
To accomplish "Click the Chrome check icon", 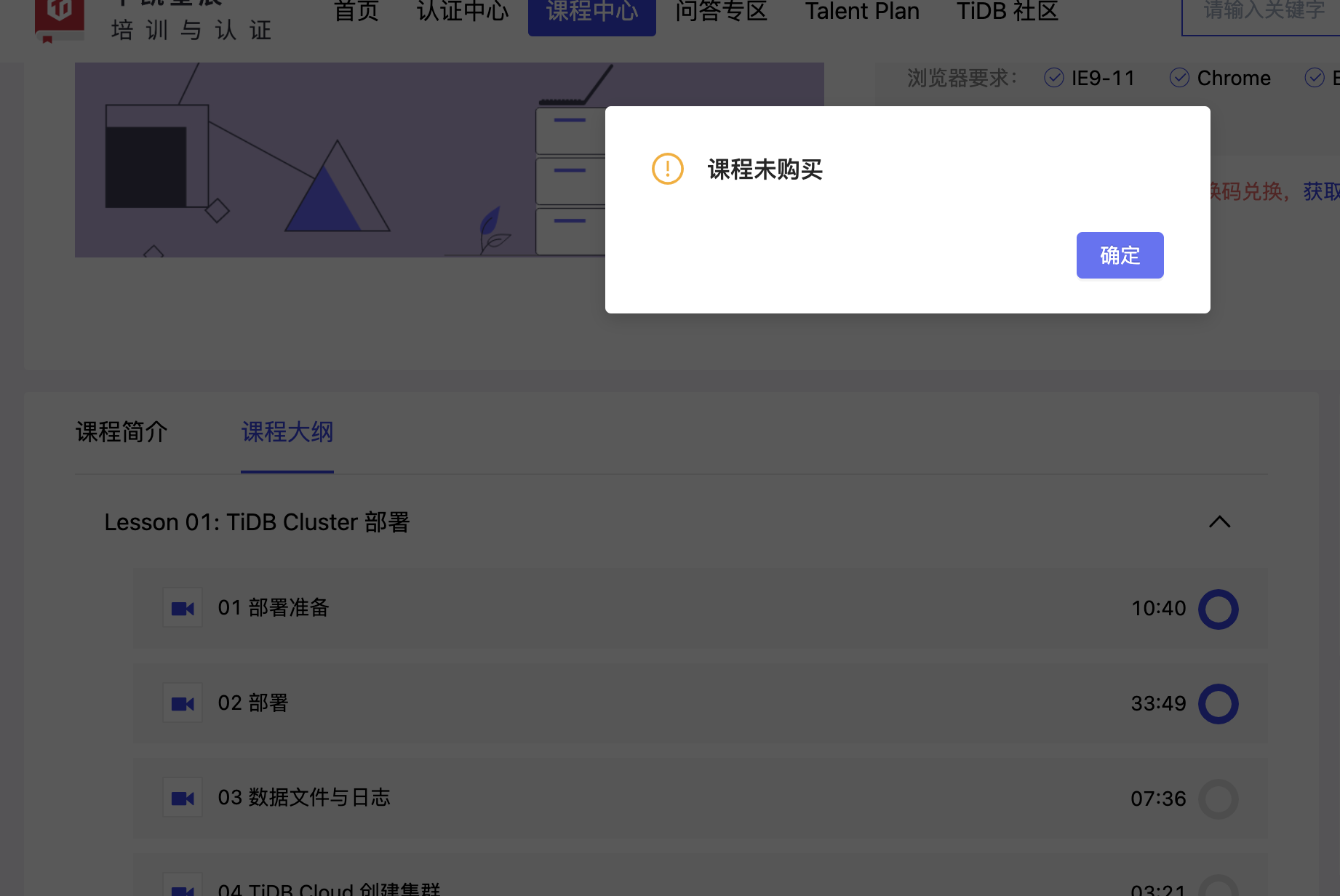I will pos(1179,78).
